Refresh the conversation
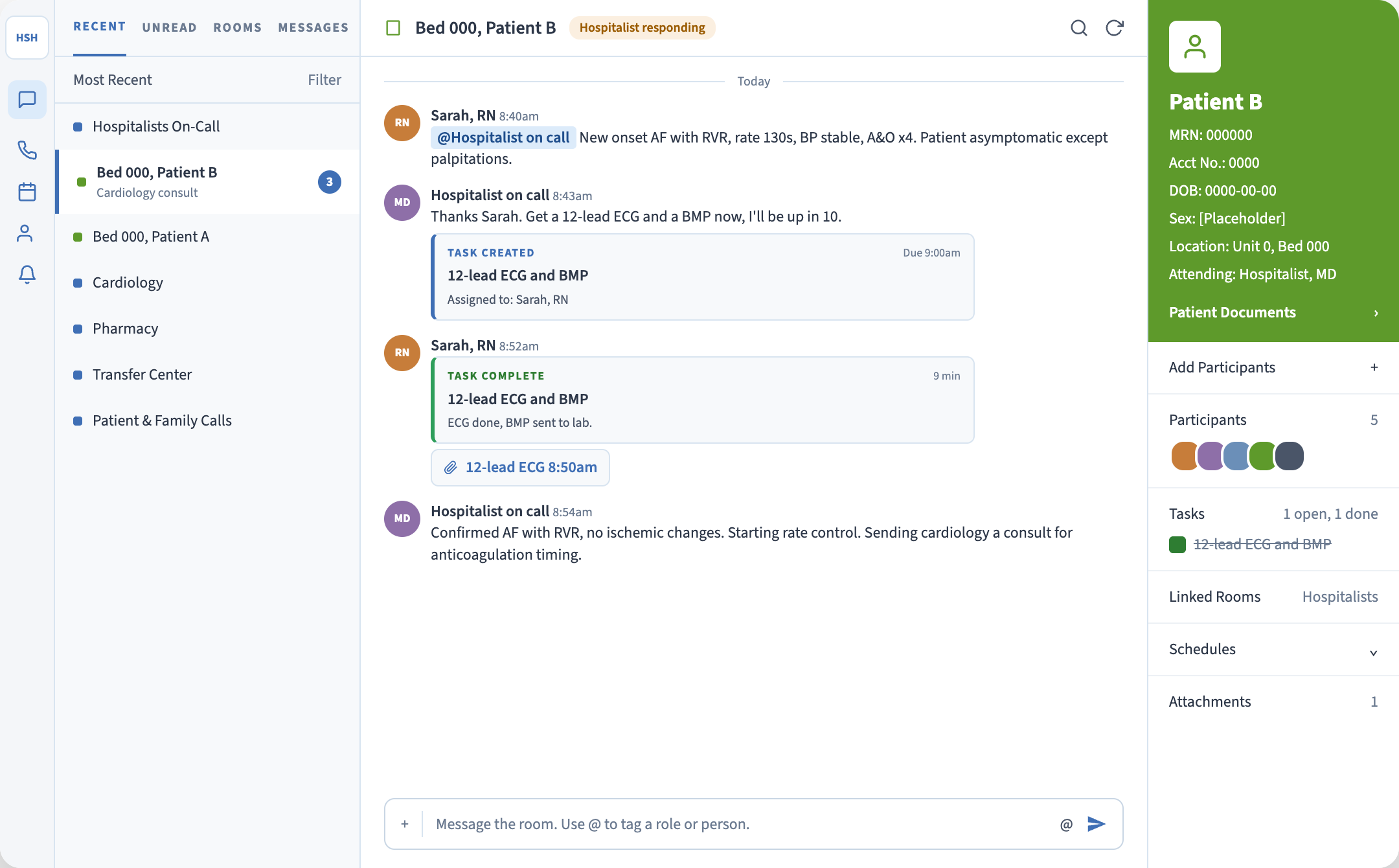The width and height of the screenshot is (1399, 868). pos(1114,28)
